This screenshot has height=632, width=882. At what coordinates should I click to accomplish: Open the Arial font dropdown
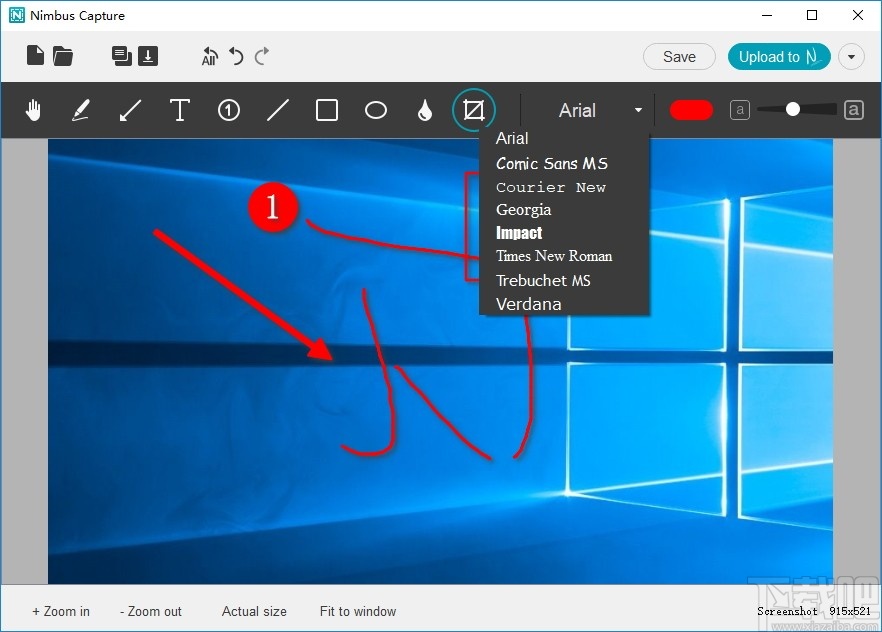click(x=638, y=110)
